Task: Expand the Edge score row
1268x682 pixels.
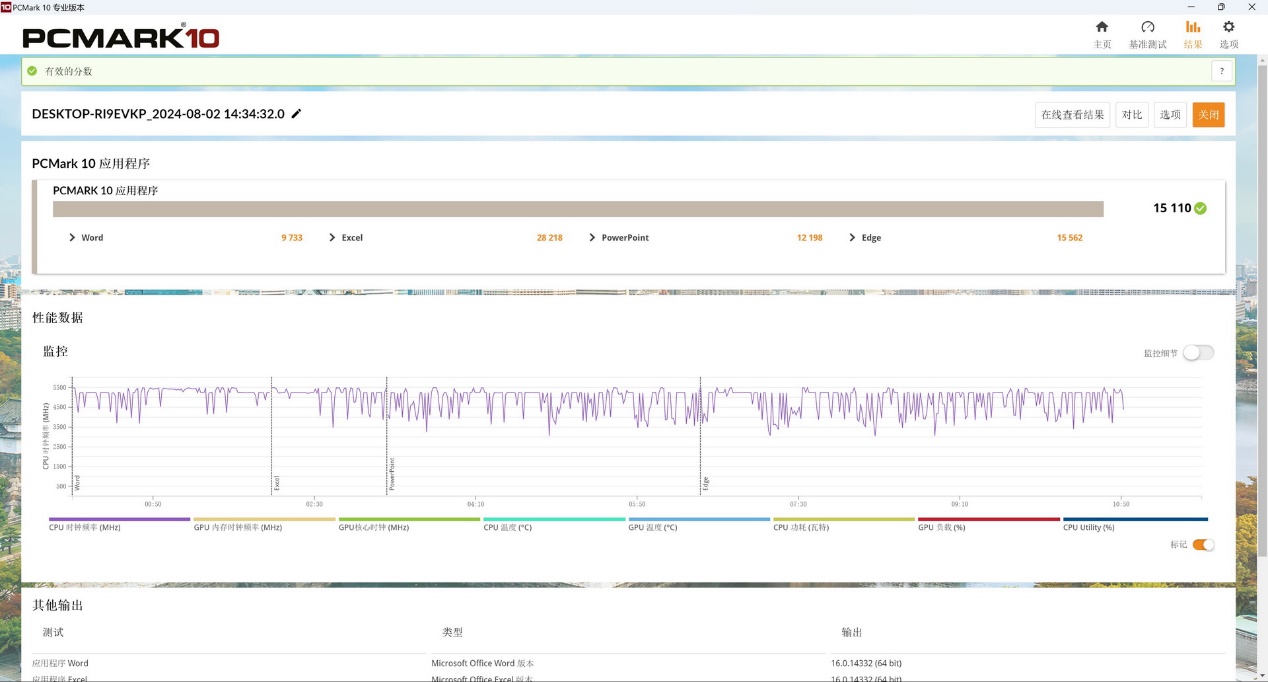Action: tap(852, 238)
